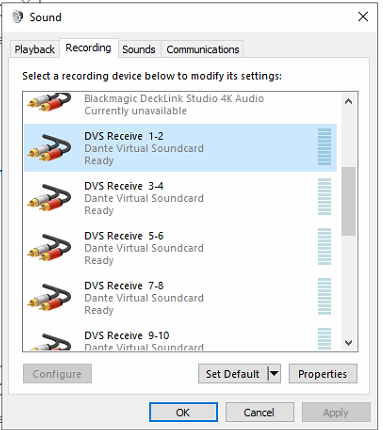Click the DVS Receive 5-6 RCA cable icon
This screenshot has width=383, height=430.
(x=49, y=248)
